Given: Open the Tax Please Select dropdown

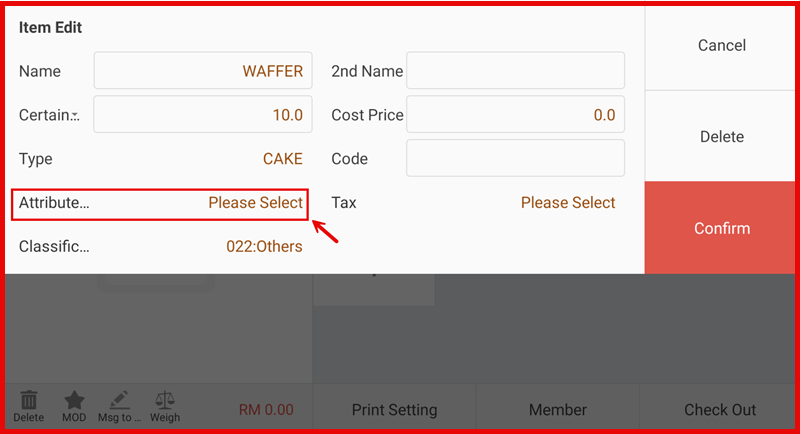Looking at the screenshot, I should [x=567, y=202].
